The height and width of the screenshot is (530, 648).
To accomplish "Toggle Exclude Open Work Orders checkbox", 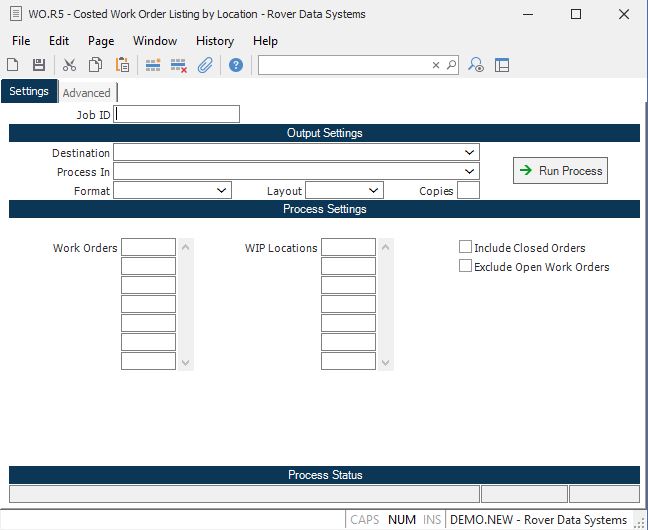I will (465, 266).
